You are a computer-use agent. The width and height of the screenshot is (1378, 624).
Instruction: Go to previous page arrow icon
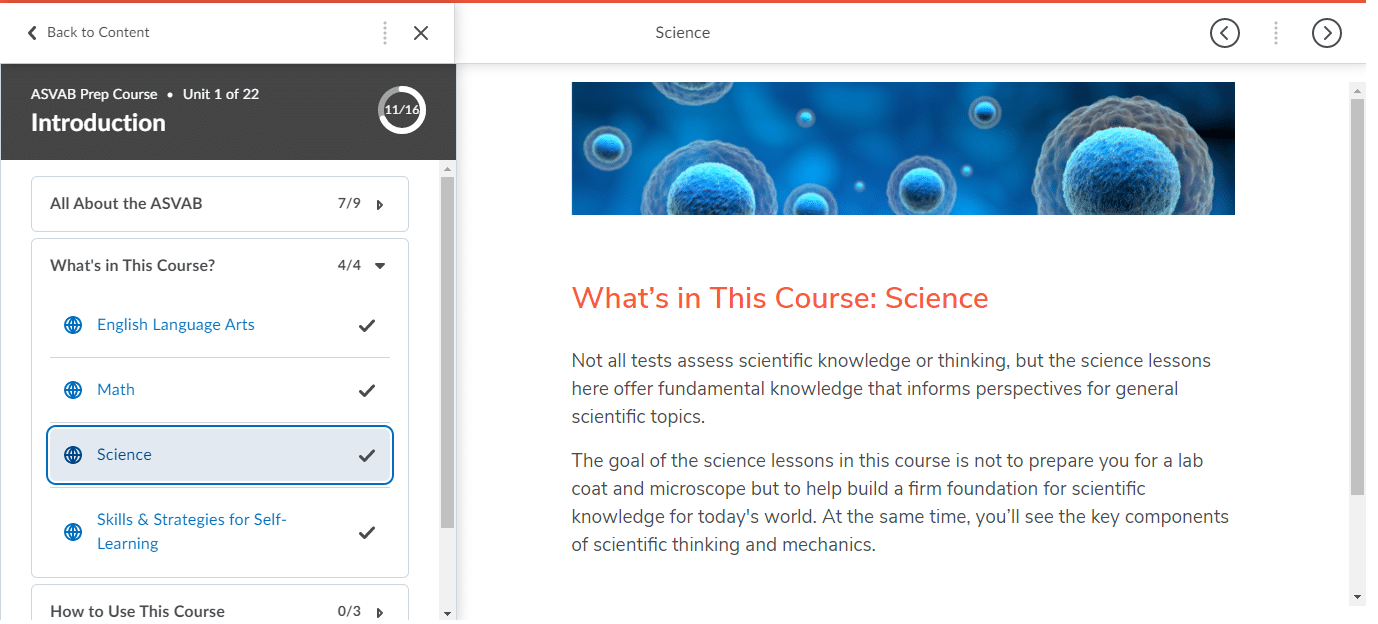pos(1224,33)
